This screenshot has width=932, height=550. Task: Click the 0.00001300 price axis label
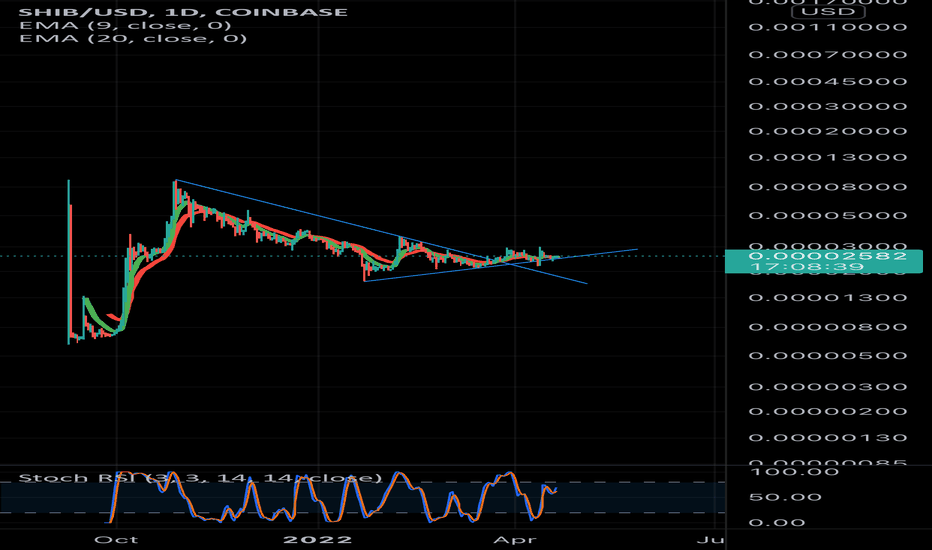tap(827, 298)
